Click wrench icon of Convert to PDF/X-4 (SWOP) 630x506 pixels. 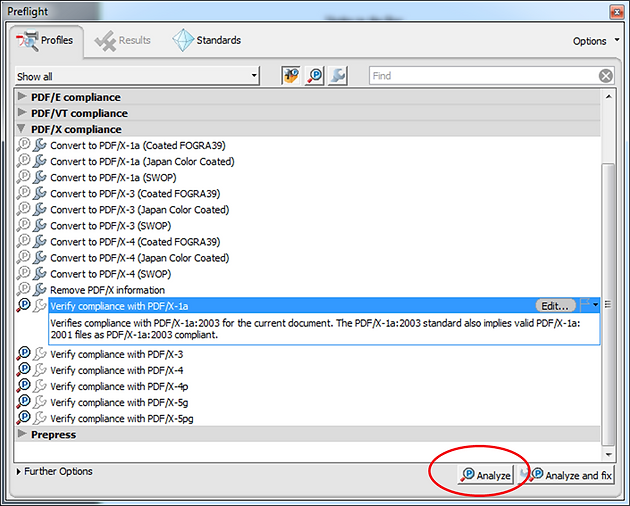[39, 274]
